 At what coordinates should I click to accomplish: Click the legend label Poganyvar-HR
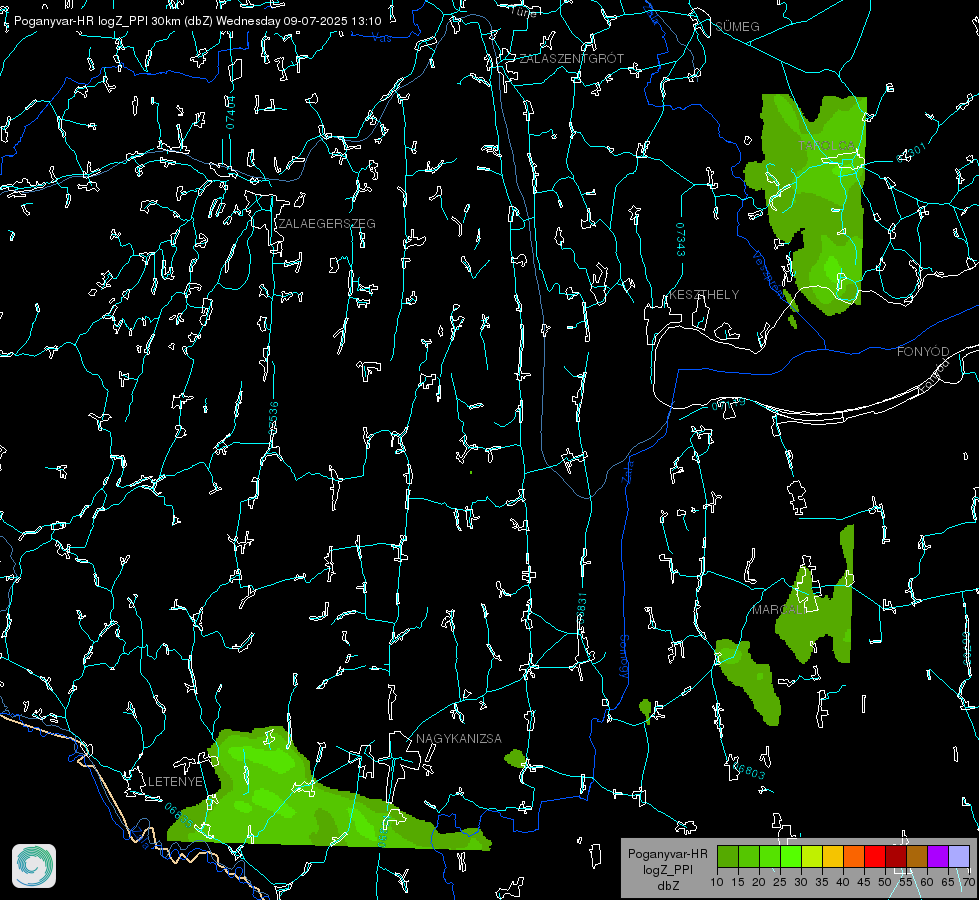[x=667, y=854]
